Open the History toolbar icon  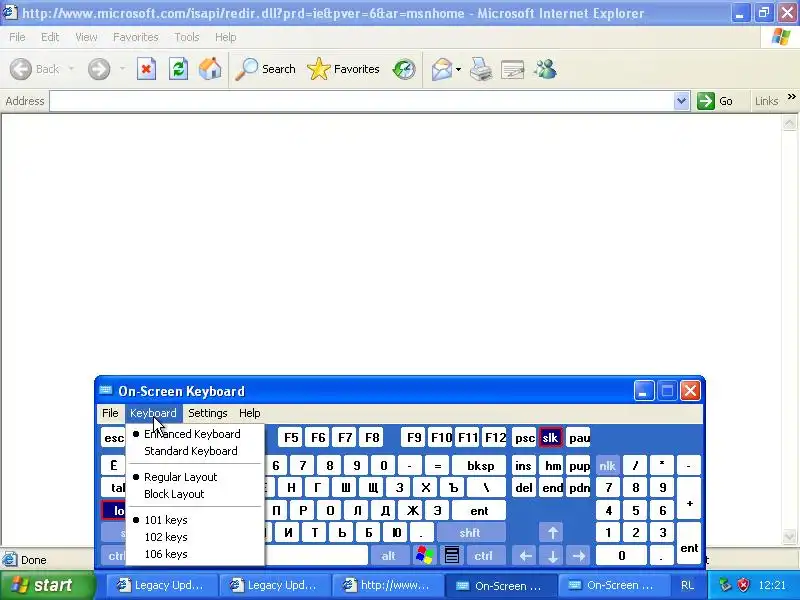(x=404, y=69)
